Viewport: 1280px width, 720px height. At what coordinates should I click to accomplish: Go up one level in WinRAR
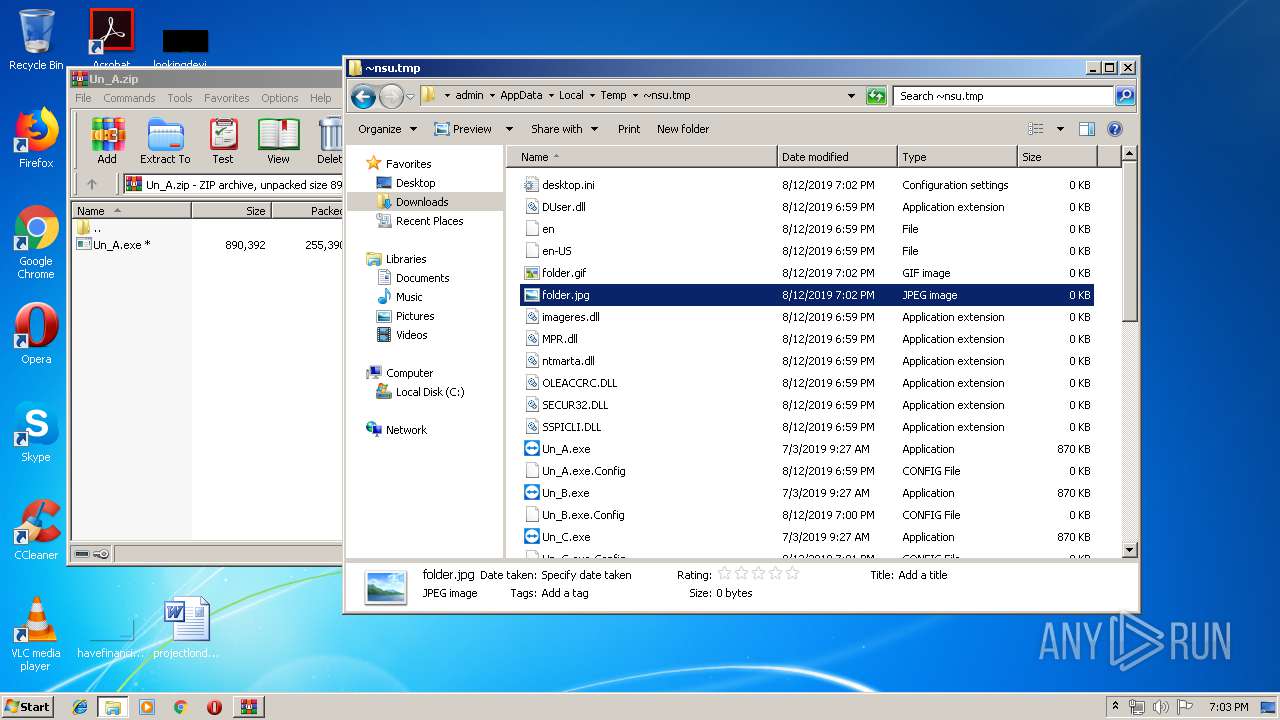[92, 184]
